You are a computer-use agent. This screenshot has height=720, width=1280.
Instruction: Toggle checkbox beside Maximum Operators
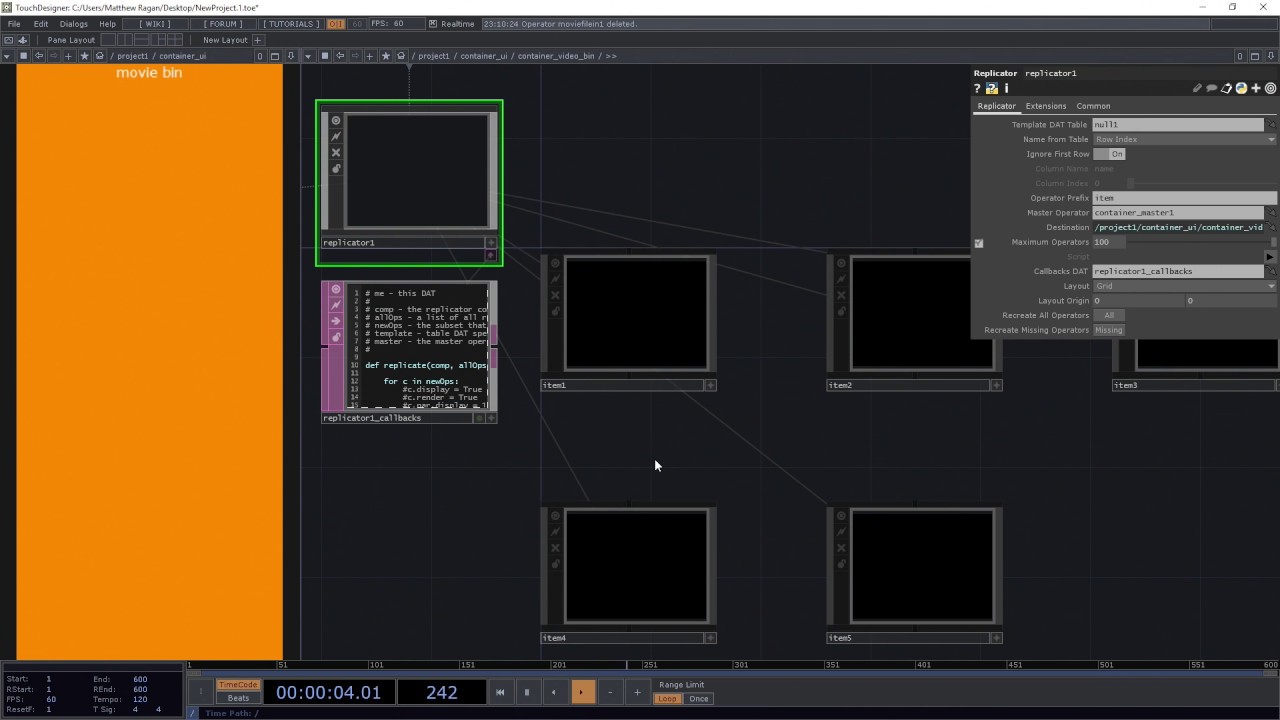point(979,243)
